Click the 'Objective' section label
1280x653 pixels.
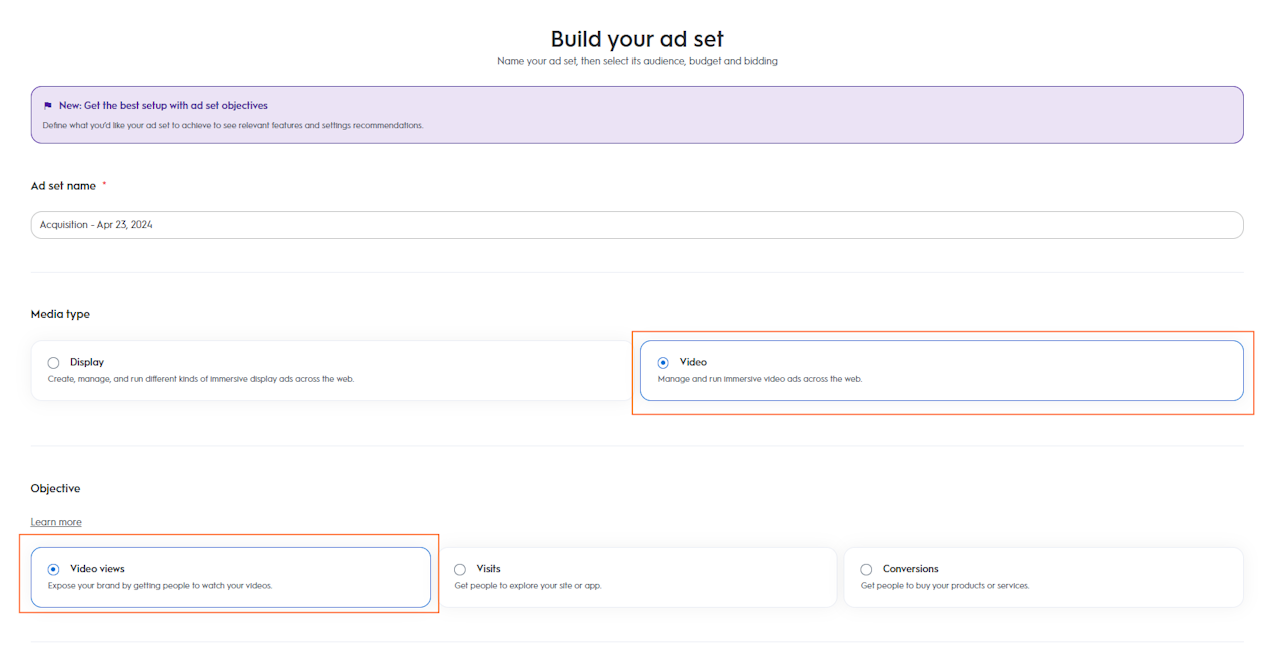click(x=55, y=488)
